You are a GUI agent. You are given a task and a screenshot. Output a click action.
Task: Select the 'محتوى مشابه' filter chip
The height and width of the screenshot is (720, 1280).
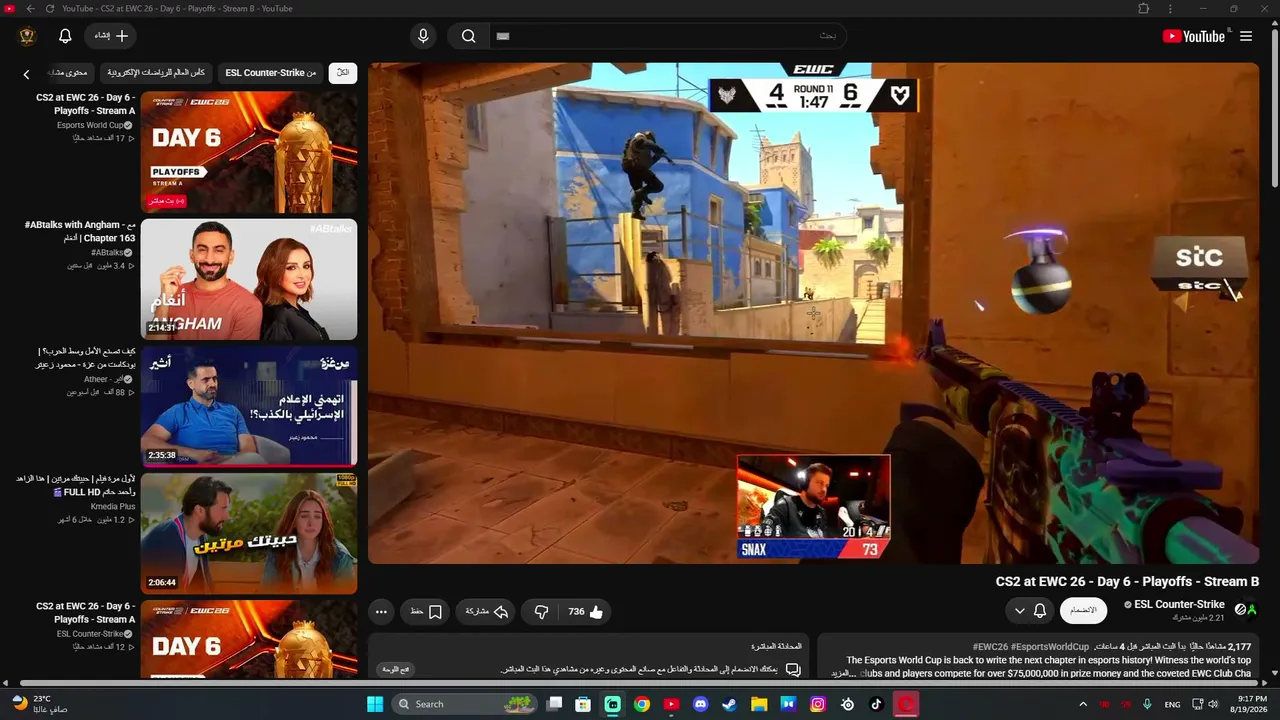click(69, 73)
